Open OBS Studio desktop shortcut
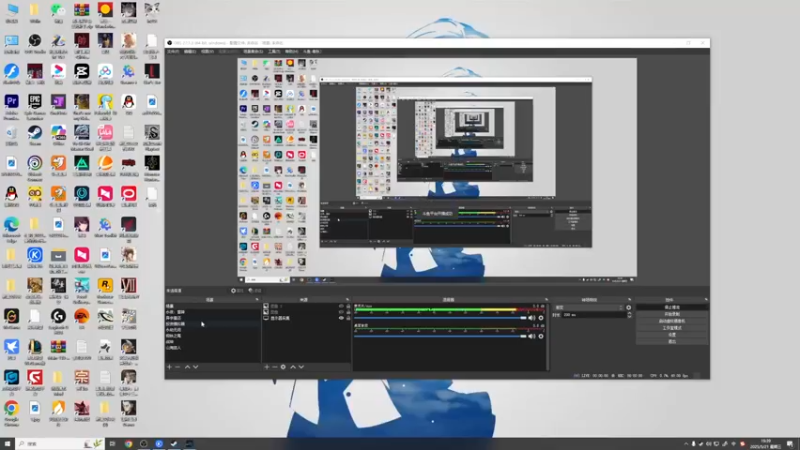Viewport: 800px width, 450px height. pyautogui.click(x=35, y=44)
